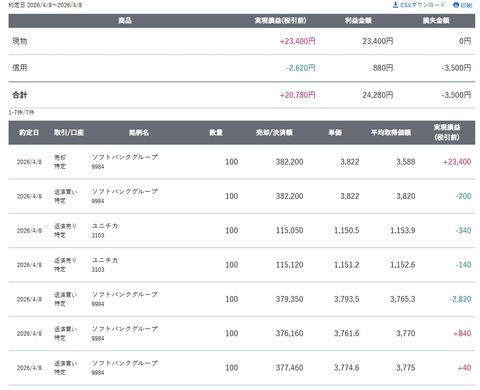Click the 379,350 settlement amount
480x390 pixels.
(x=289, y=299)
